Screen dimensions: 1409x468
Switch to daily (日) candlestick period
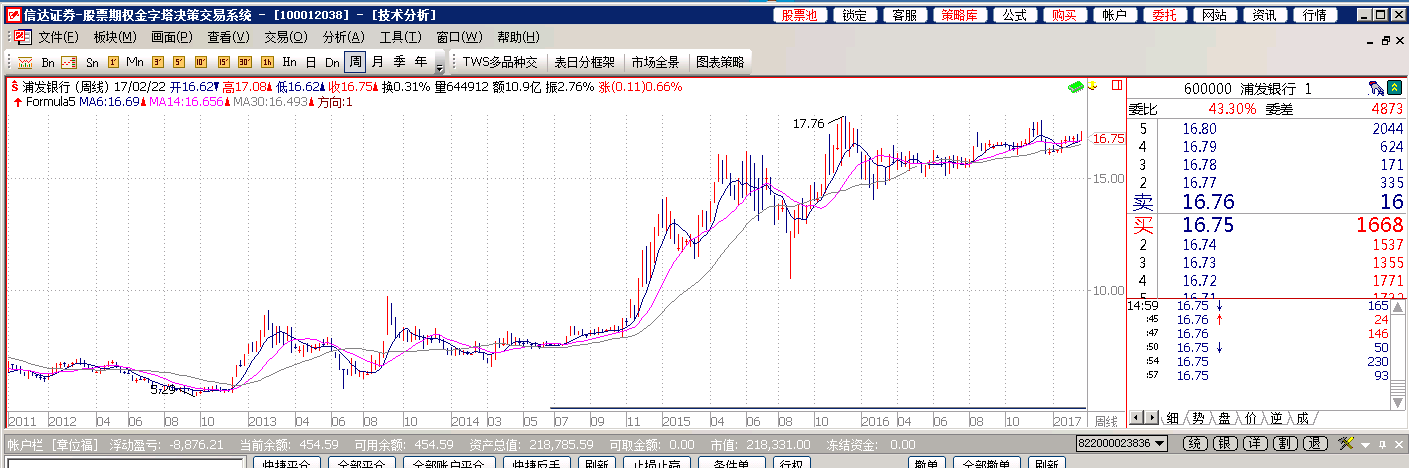(x=311, y=62)
